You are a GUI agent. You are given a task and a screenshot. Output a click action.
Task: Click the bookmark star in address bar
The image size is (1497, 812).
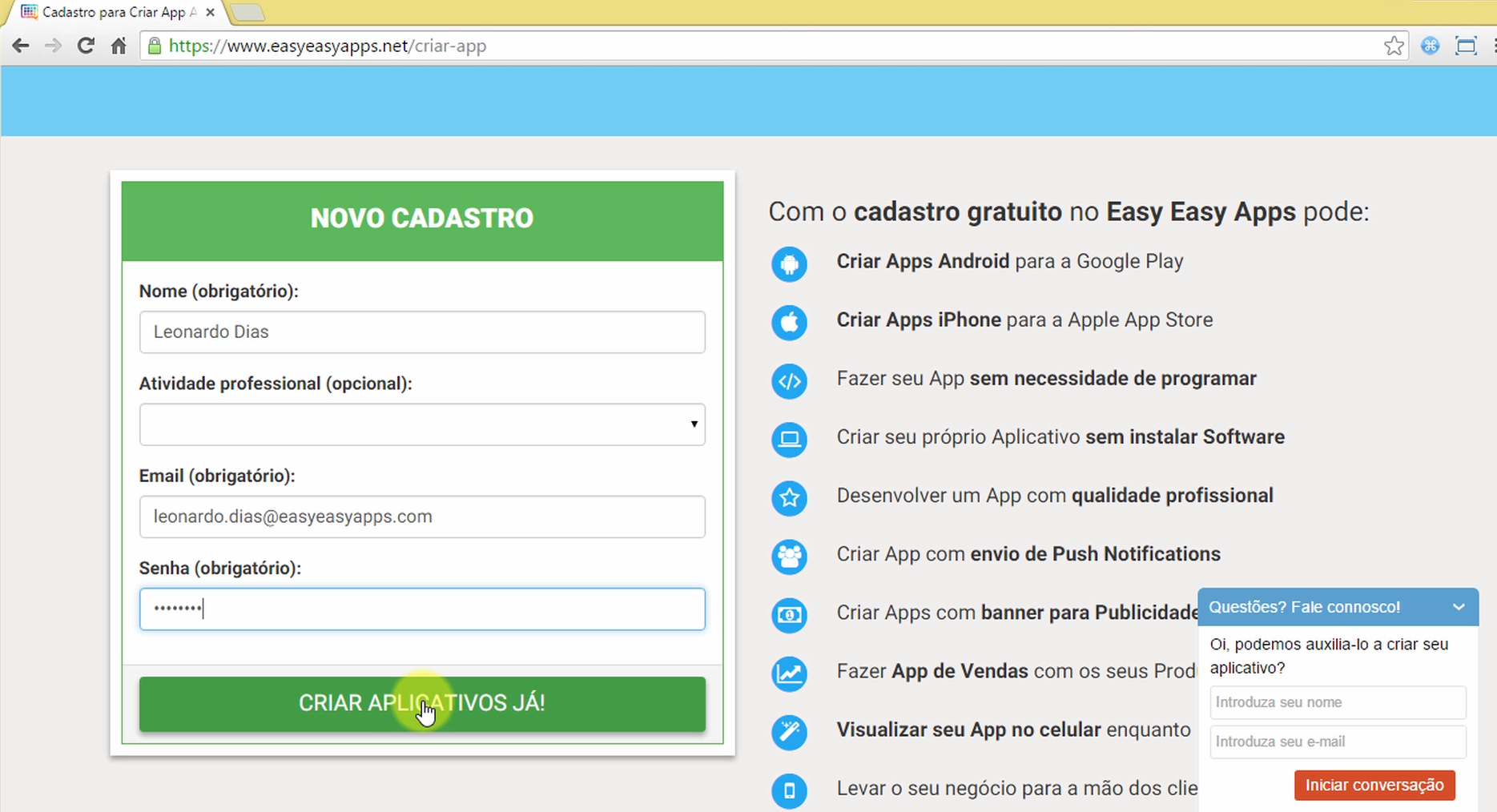(x=1393, y=46)
